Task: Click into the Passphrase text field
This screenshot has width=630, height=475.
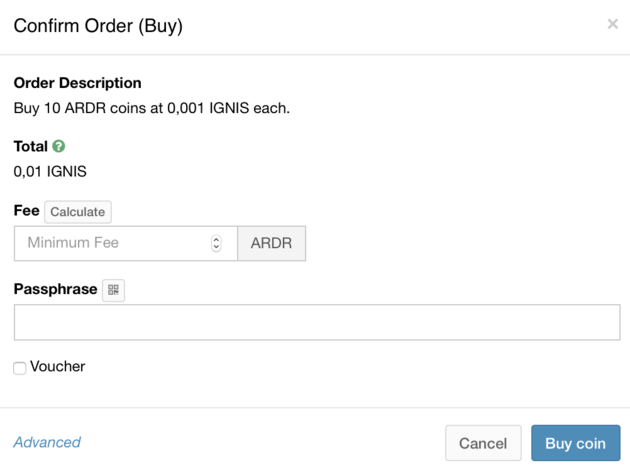Action: point(316,322)
